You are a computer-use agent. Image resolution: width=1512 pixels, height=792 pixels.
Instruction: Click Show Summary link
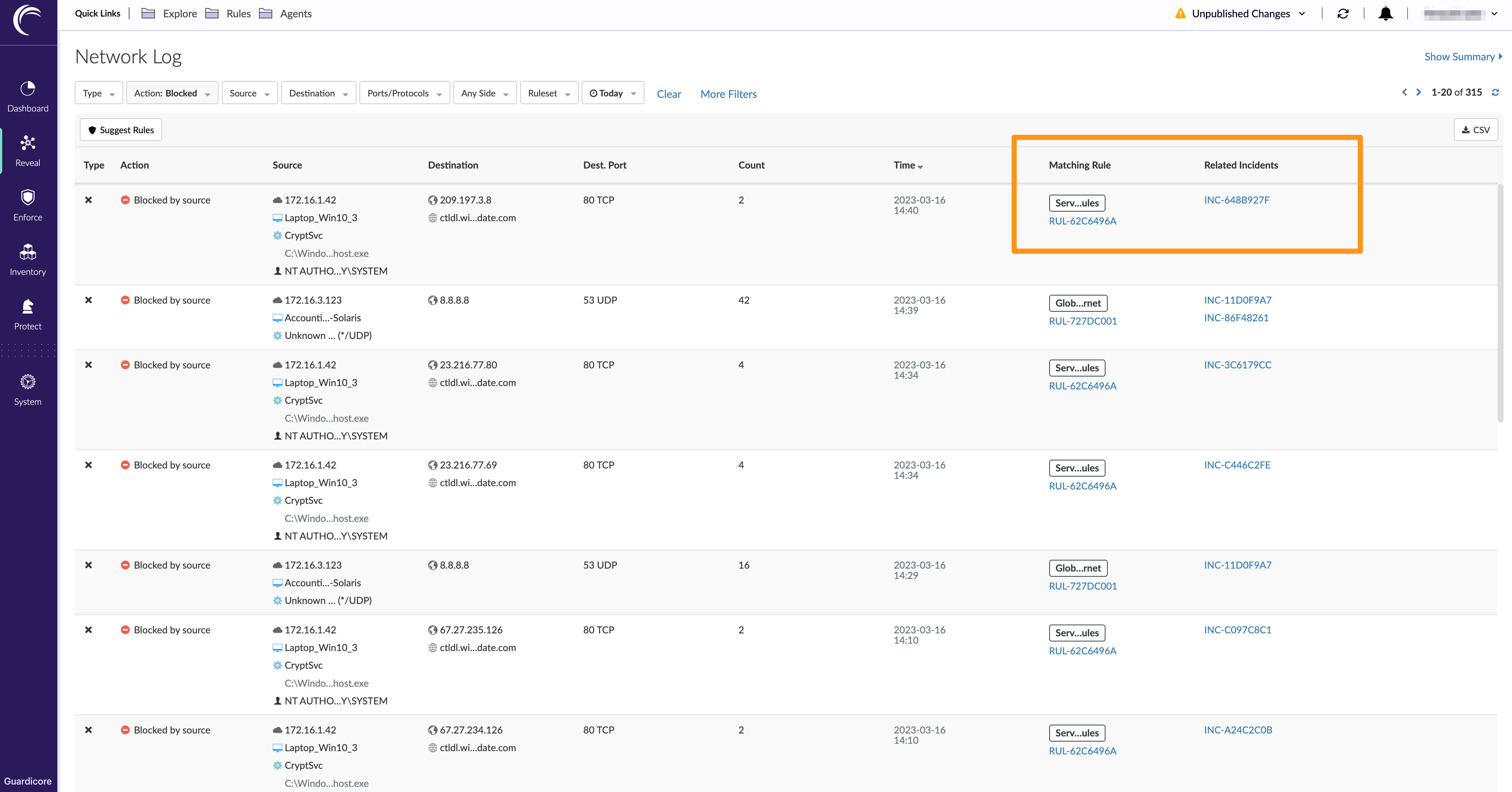1463,56
